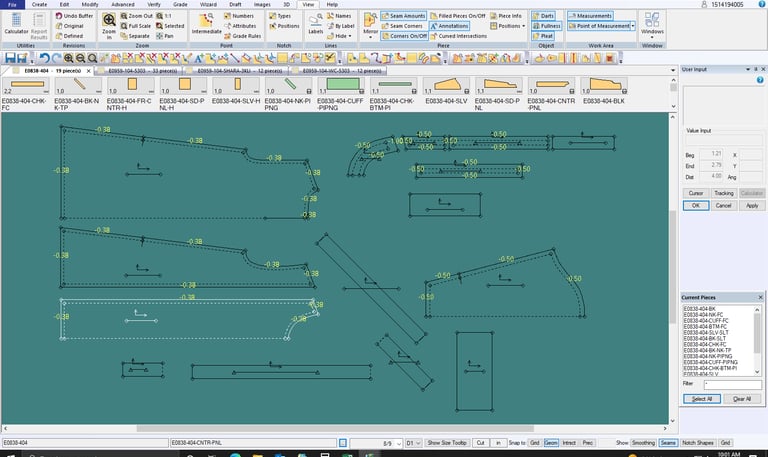Click the Full Scale zoom option
The height and width of the screenshot is (457, 768).
(136, 26)
